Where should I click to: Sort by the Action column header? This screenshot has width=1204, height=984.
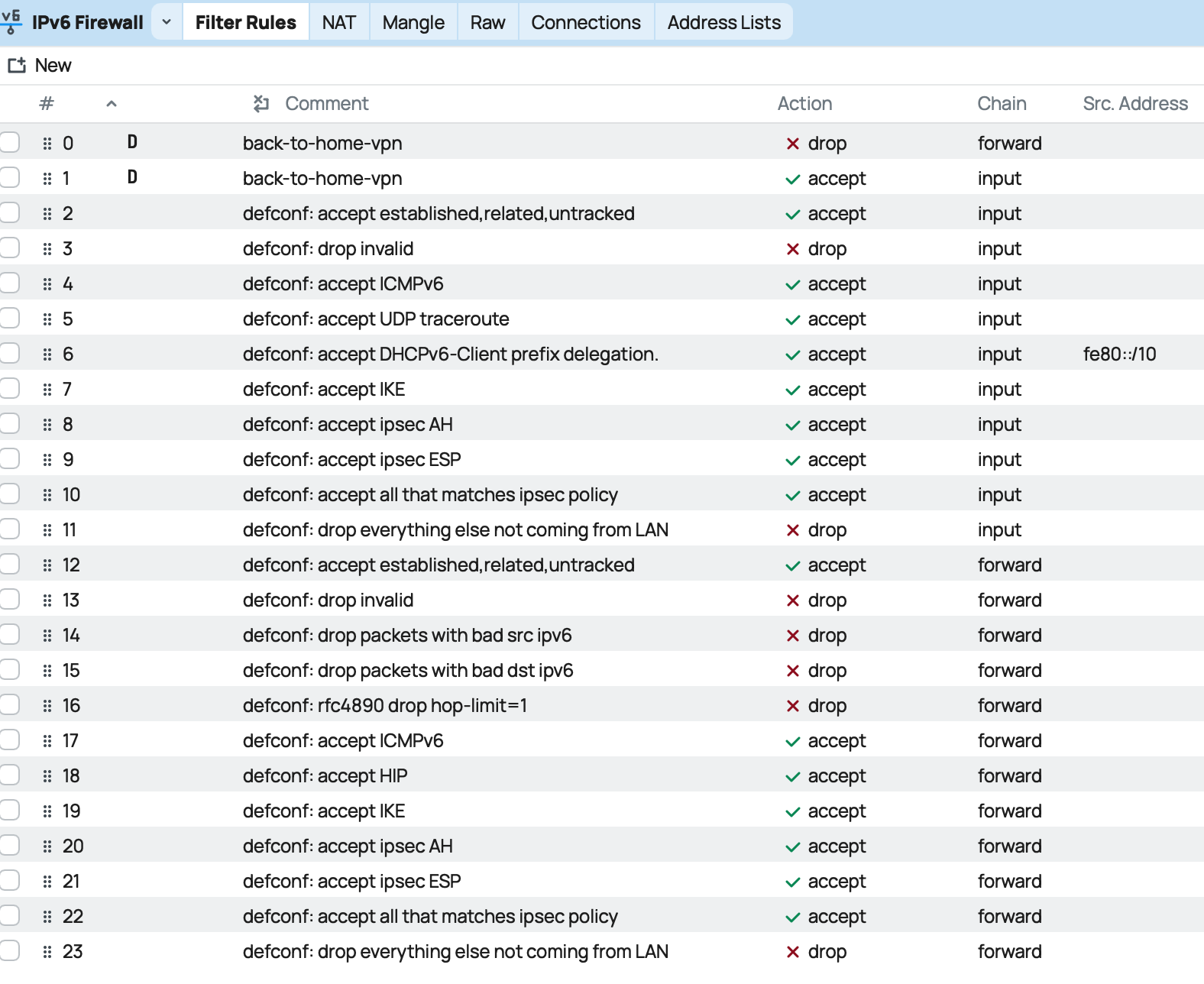pos(805,104)
